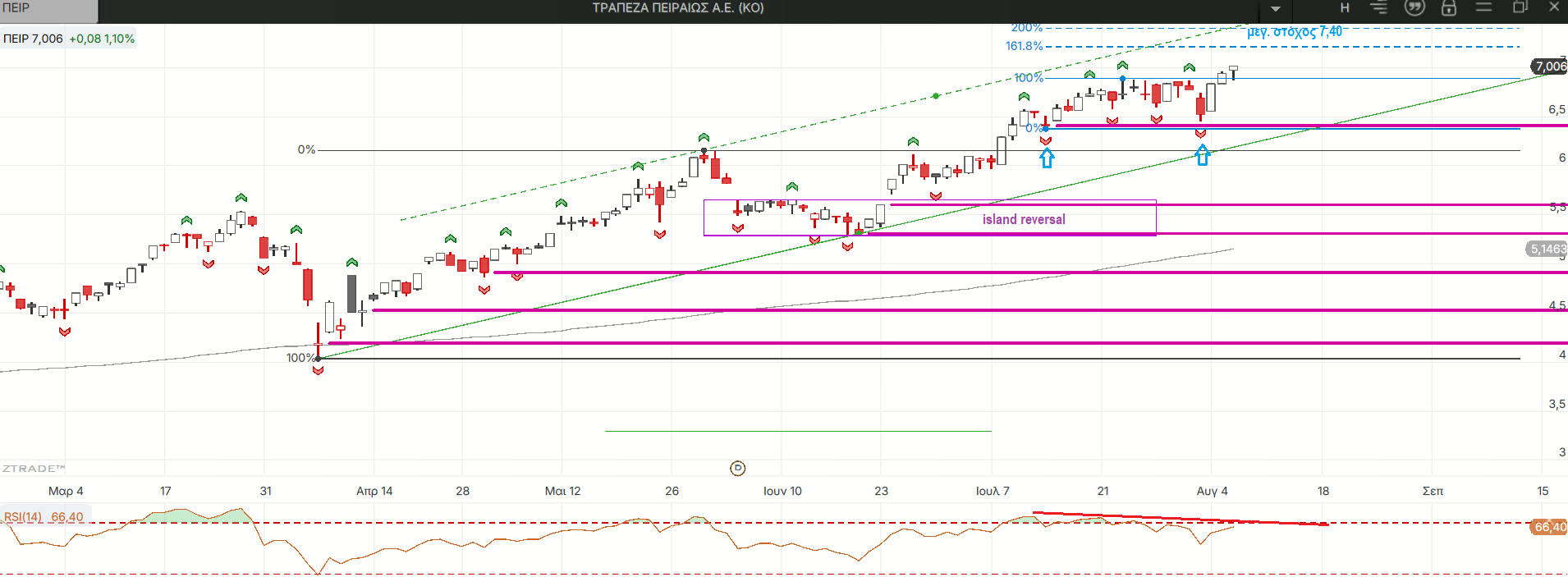The image size is (1568, 577).
Task: Click the 161.8% Fibonacci level label
Action: pyautogui.click(x=1024, y=46)
